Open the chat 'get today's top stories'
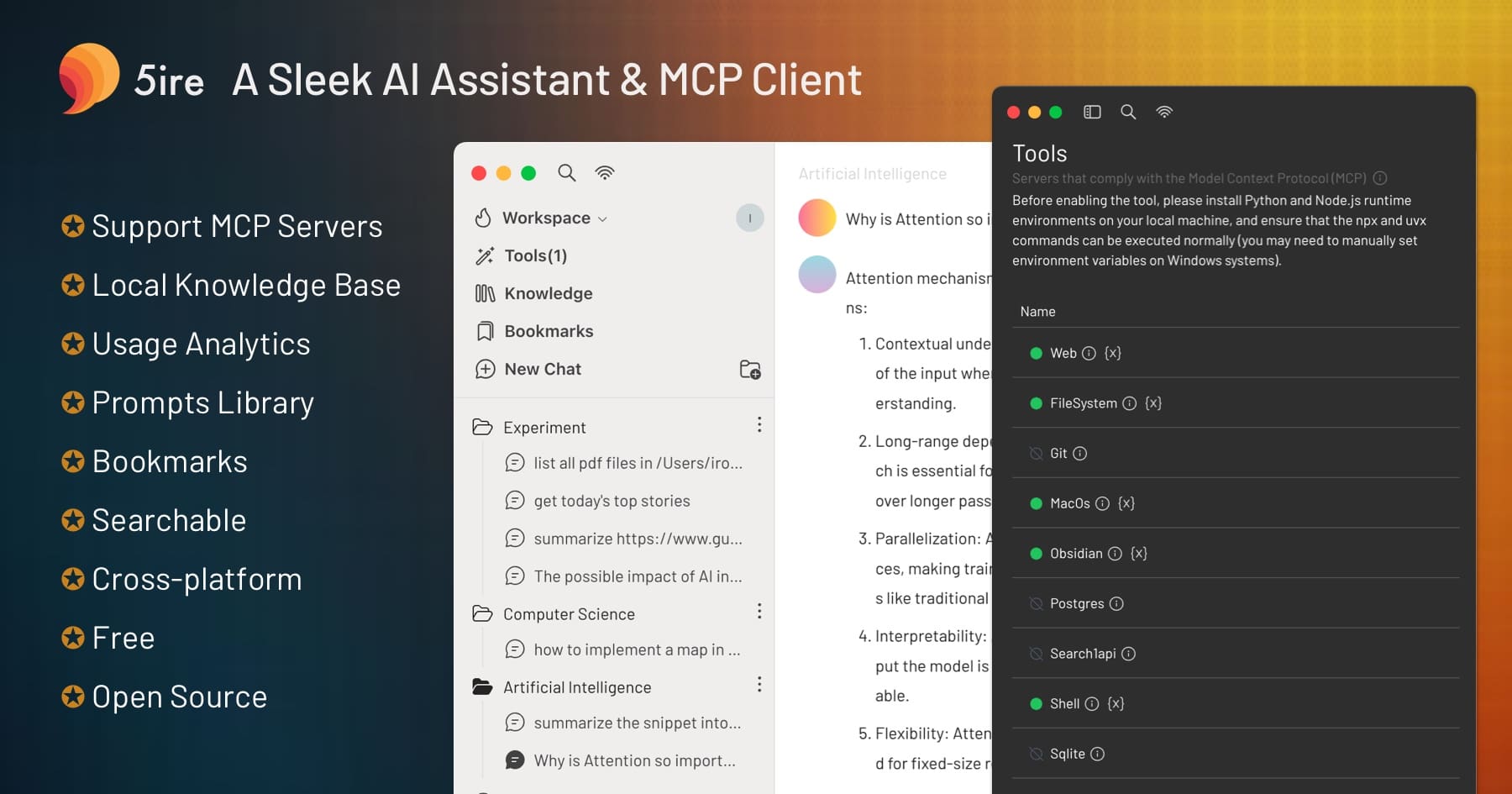Viewport: 1512px width, 794px height. pyautogui.click(x=612, y=500)
